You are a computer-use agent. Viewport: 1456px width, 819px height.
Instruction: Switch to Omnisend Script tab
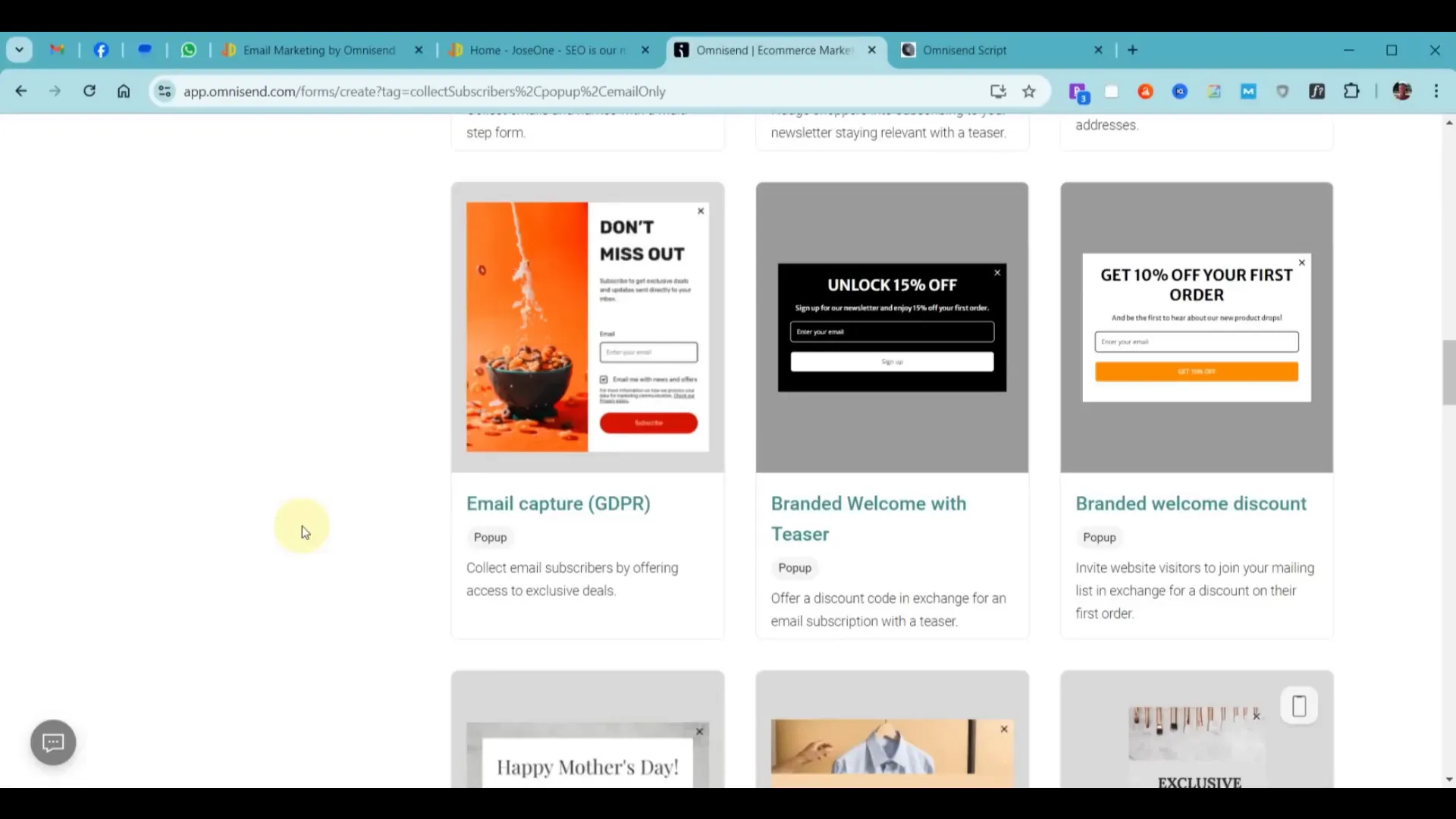pos(965,50)
